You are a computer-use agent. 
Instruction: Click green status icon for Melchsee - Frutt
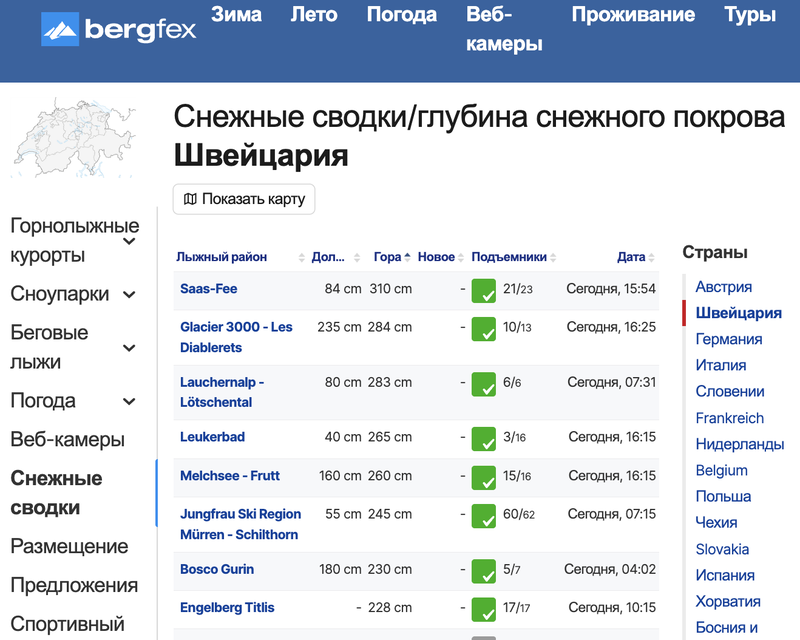pyautogui.click(x=484, y=477)
